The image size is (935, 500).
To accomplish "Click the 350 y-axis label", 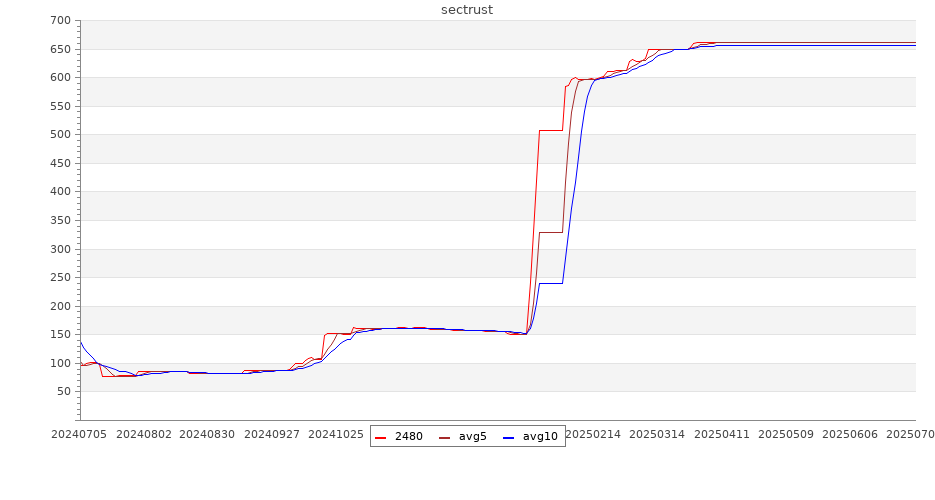I will coord(61,221).
